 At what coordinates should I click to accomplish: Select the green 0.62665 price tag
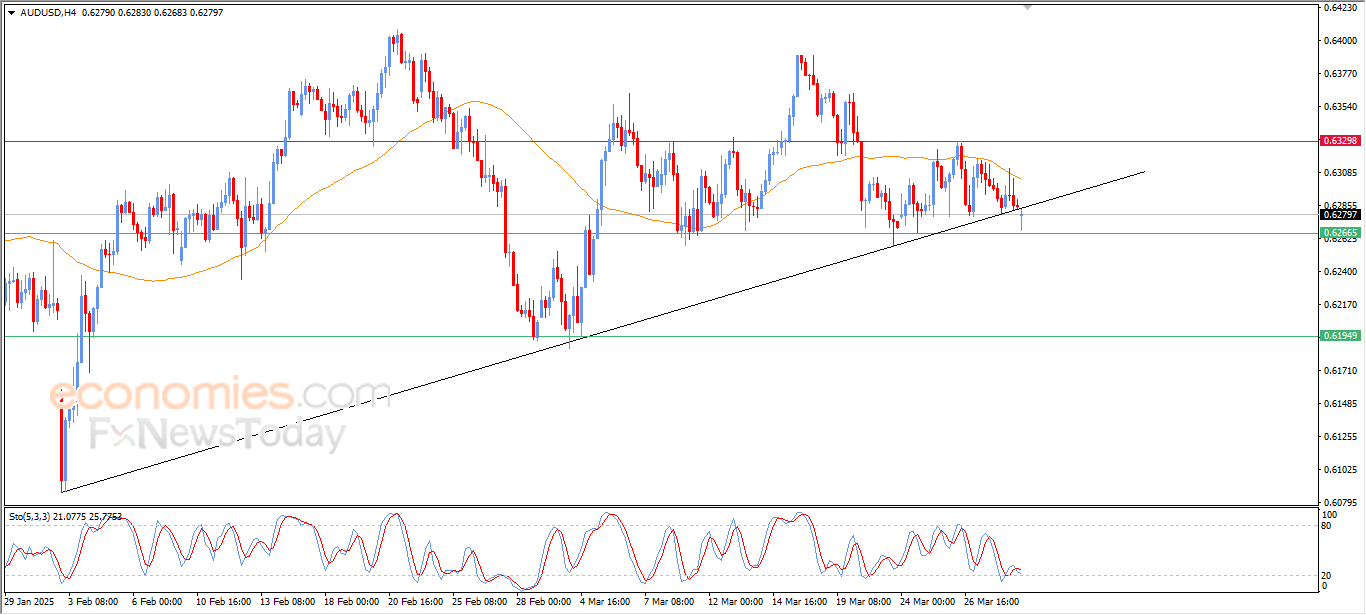[1340, 232]
